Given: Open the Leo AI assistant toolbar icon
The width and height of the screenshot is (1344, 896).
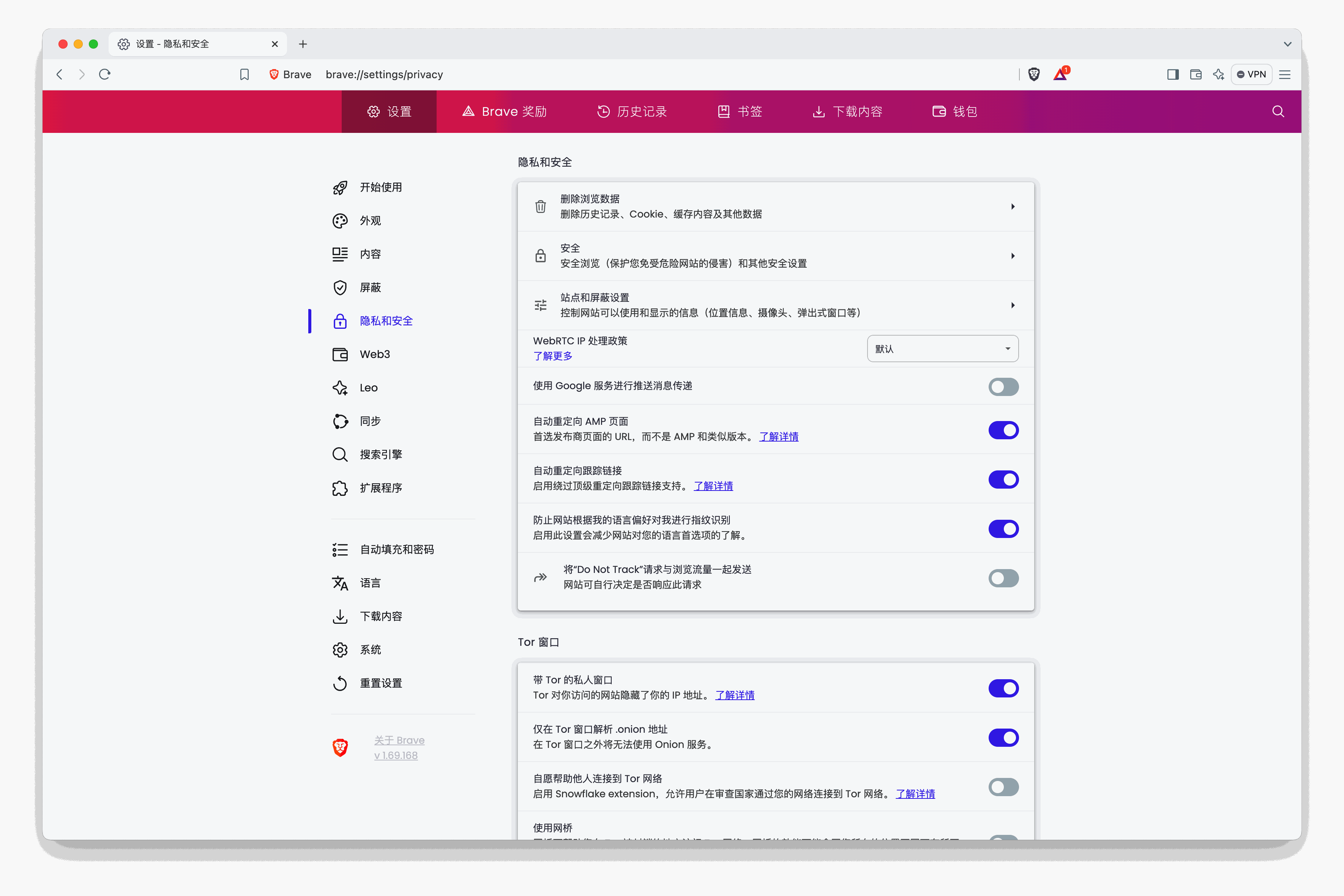Looking at the screenshot, I should pos(1219,74).
